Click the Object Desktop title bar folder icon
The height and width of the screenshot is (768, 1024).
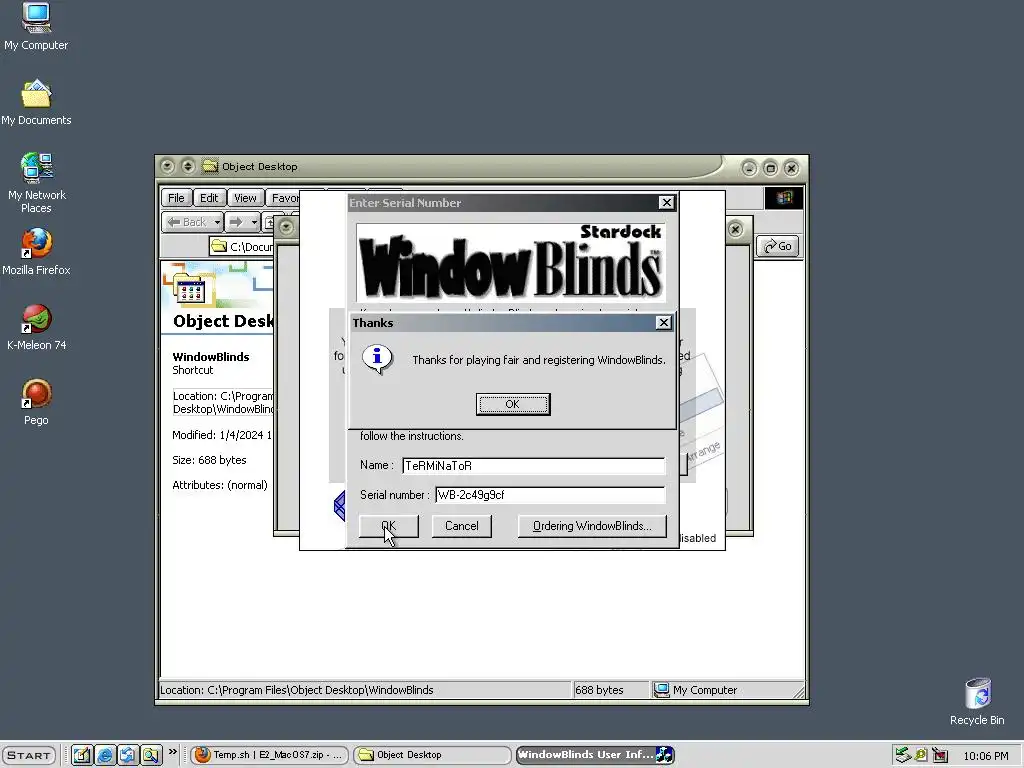(x=210, y=167)
